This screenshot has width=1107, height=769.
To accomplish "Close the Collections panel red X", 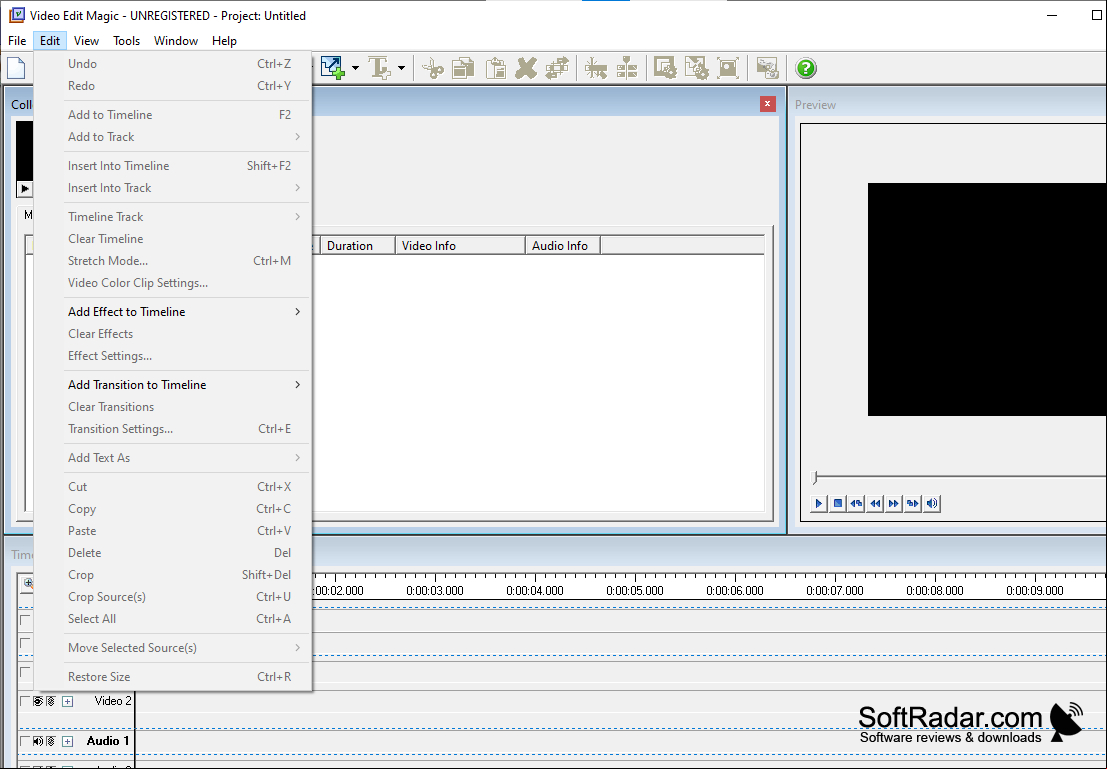I will 767,105.
